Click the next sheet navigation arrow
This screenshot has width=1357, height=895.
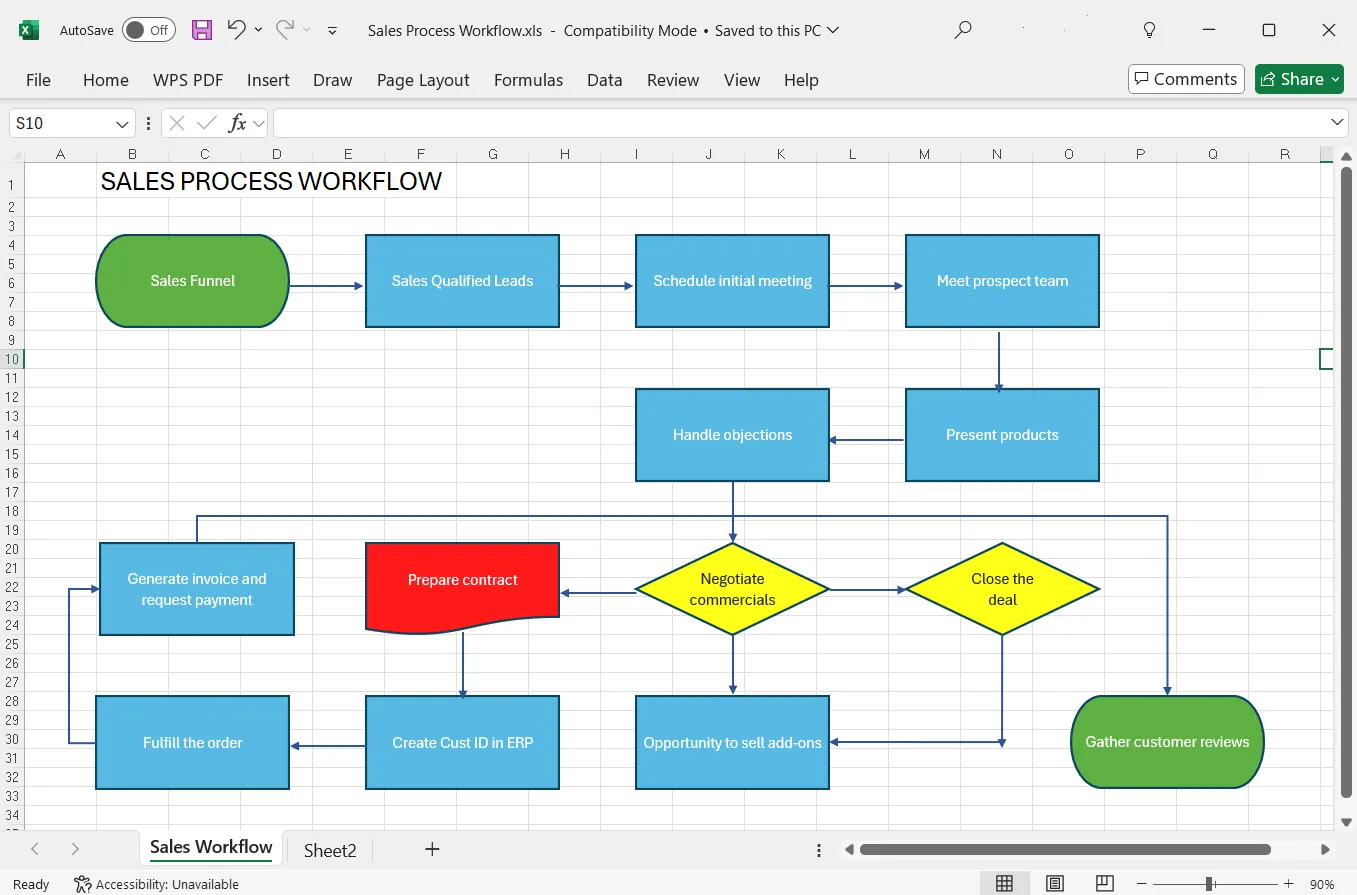(75, 849)
